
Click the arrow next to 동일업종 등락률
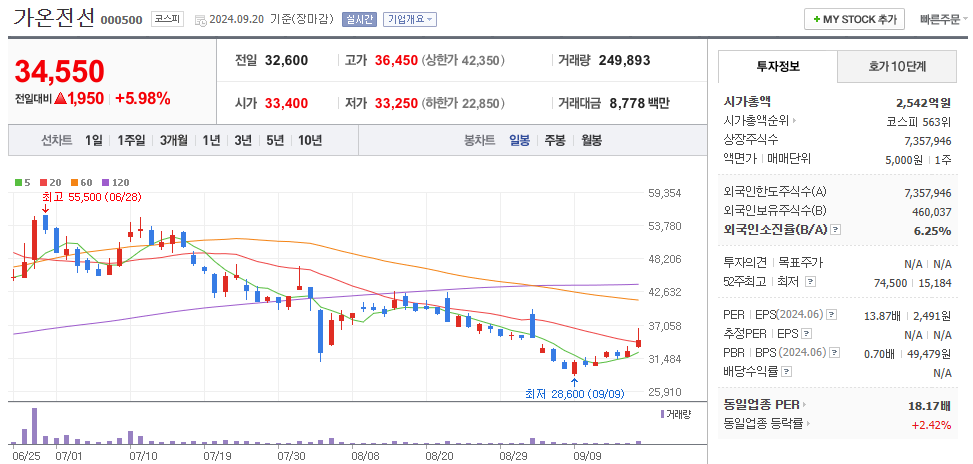point(809,424)
